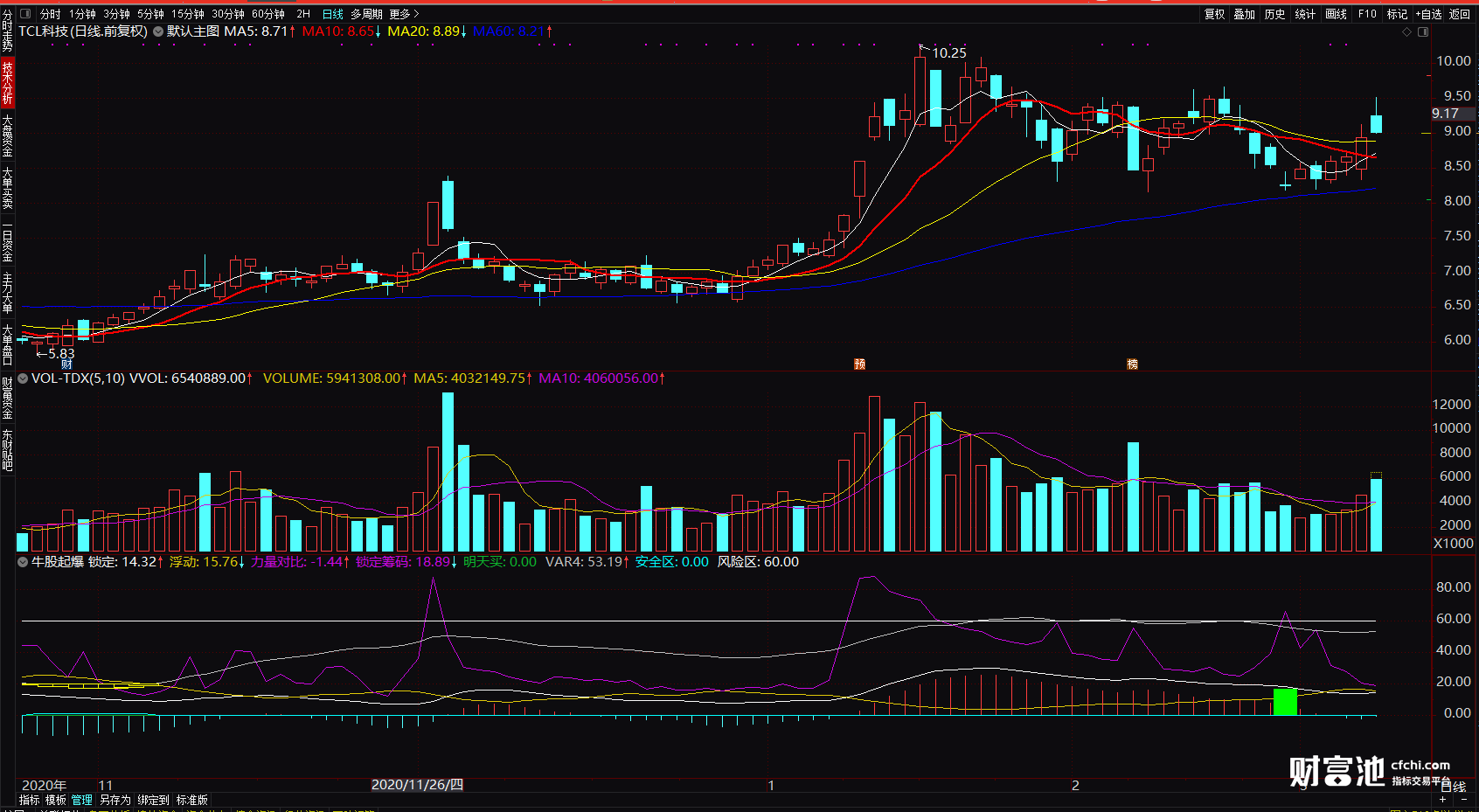This screenshot has height=812, width=1479.
Task: Open the 一日资金 sidebar tab
Action: [7, 240]
